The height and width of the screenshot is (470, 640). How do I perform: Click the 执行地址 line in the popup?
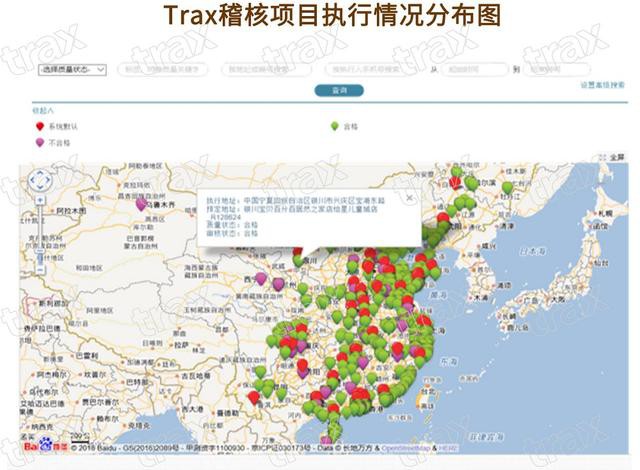[x=296, y=201]
